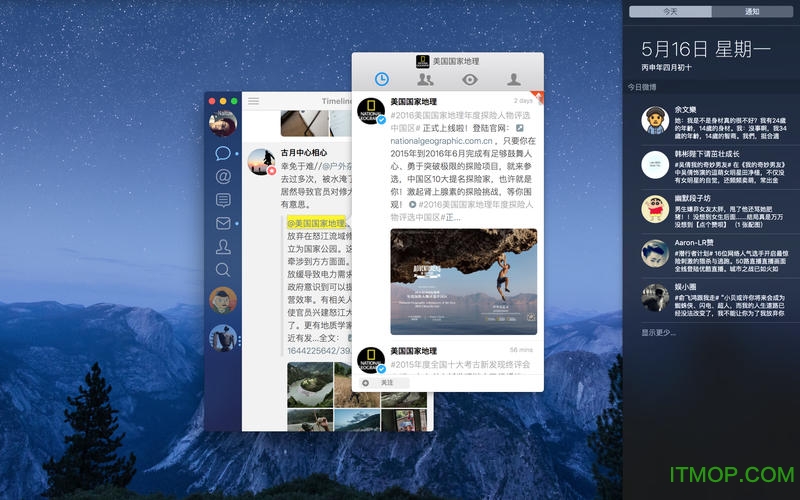Open the @ mentions sidebar icon

click(223, 177)
